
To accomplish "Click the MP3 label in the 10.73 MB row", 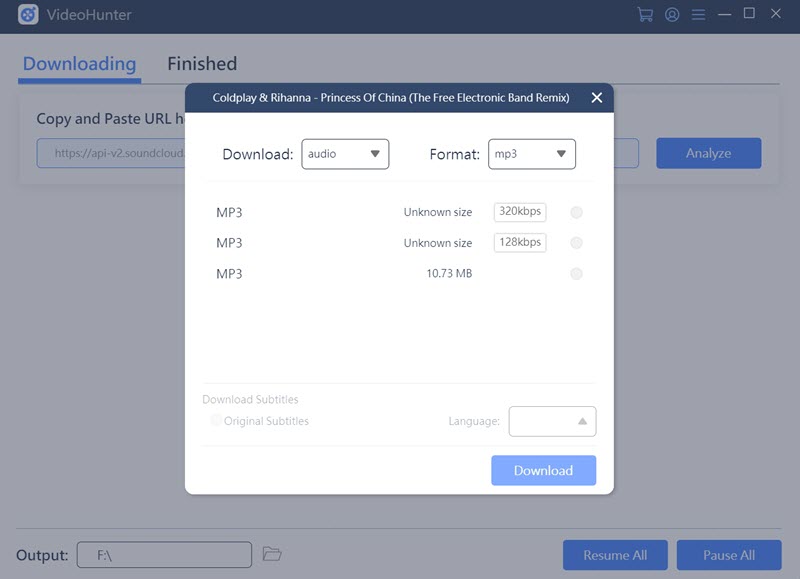I will [x=229, y=274].
